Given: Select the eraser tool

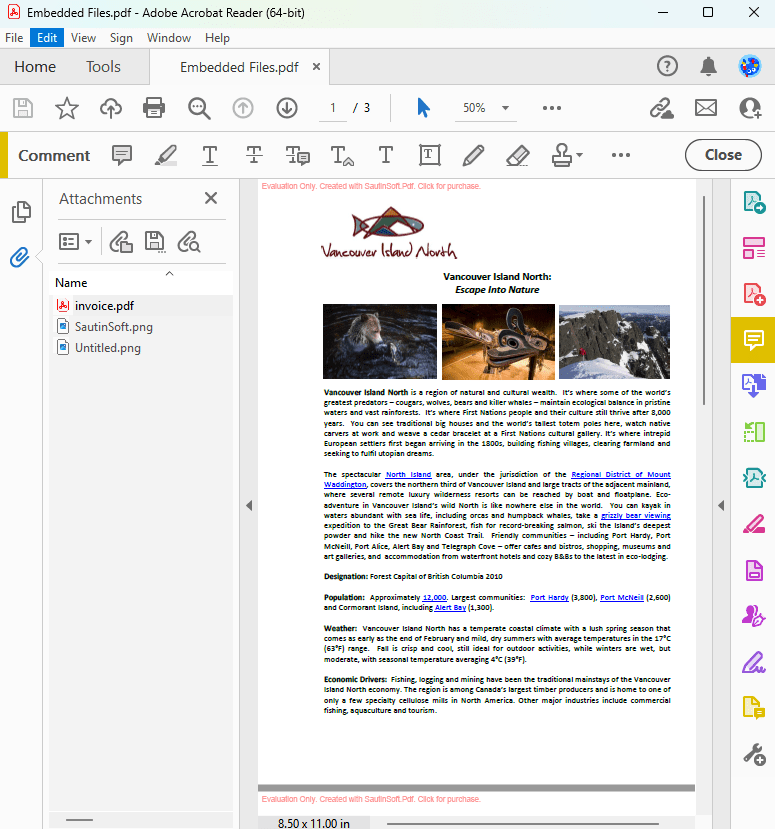Looking at the screenshot, I should click(518, 155).
